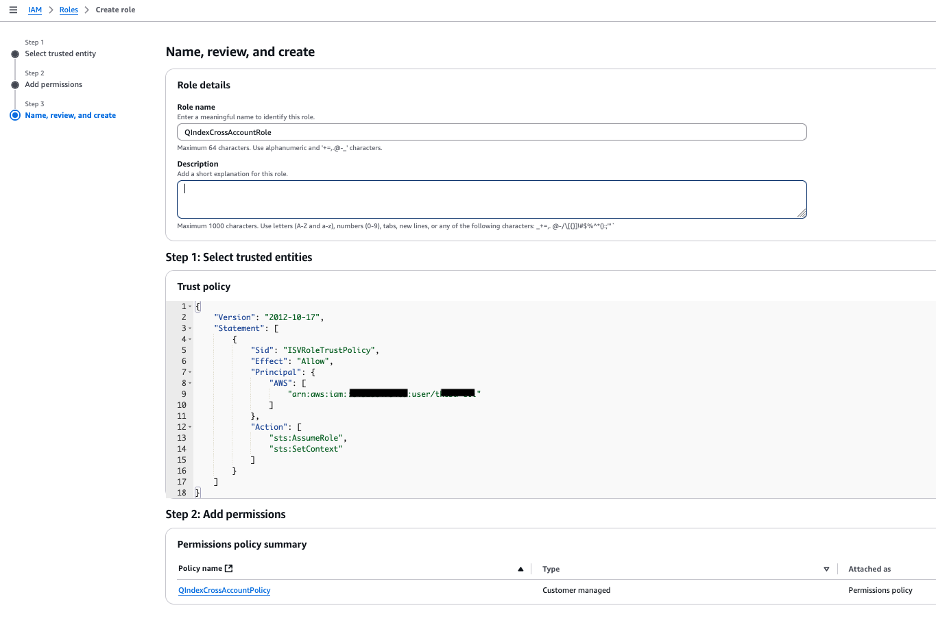Collapse the AWS array fold marker on line 8
936x624 pixels.
(x=190, y=382)
